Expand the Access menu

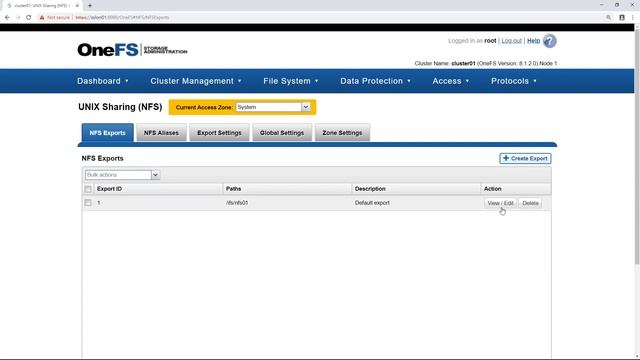point(451,81)
